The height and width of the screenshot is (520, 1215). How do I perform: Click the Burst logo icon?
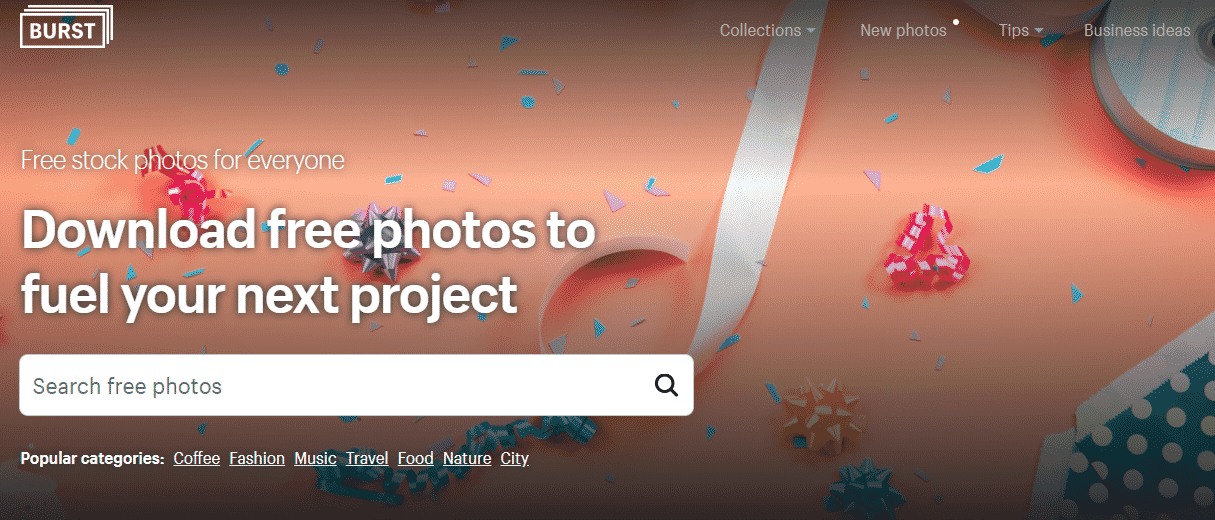pyautogui.click(x=66, y=29)
